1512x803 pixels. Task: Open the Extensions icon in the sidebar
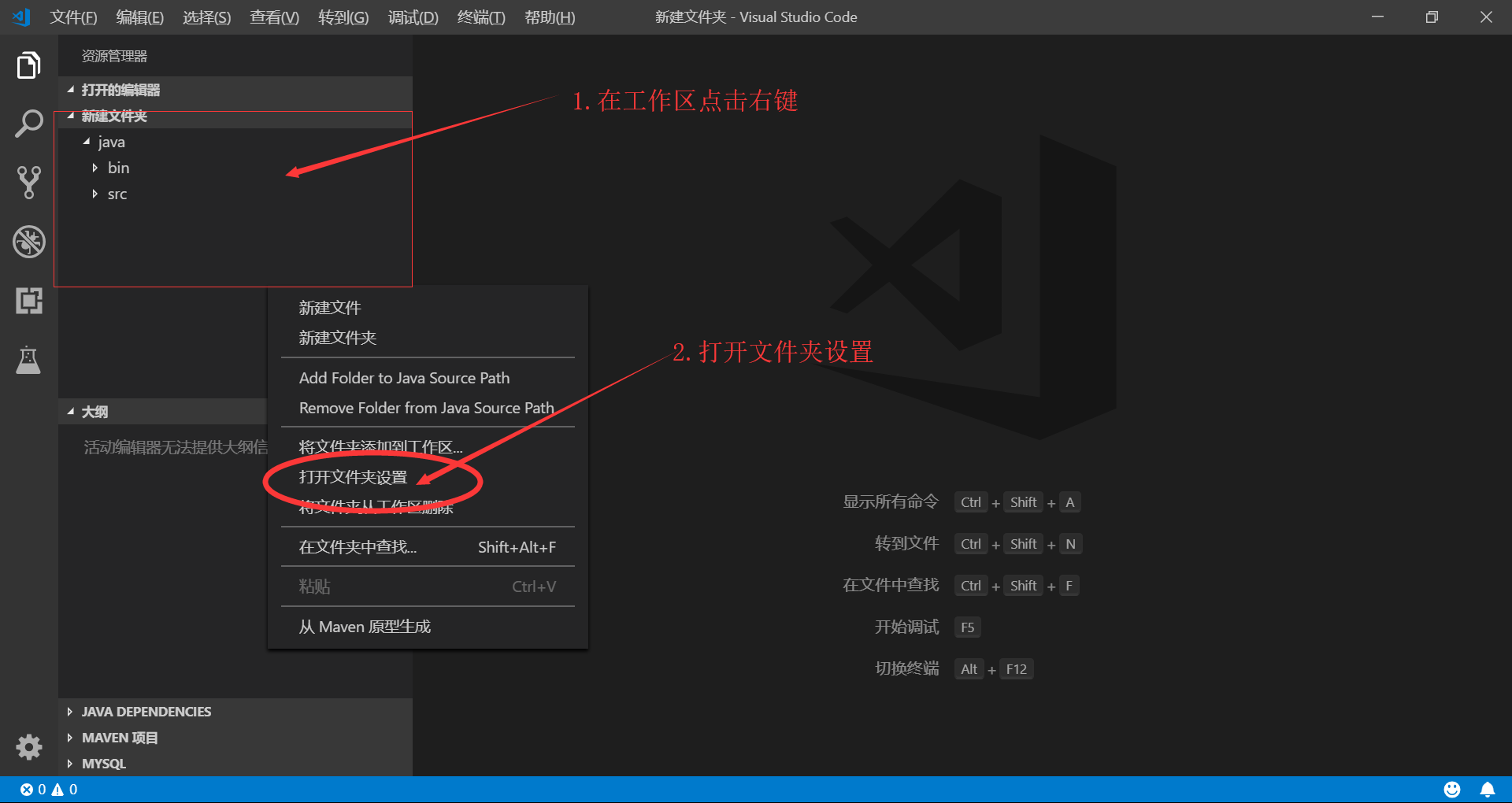tap(28, 301)
